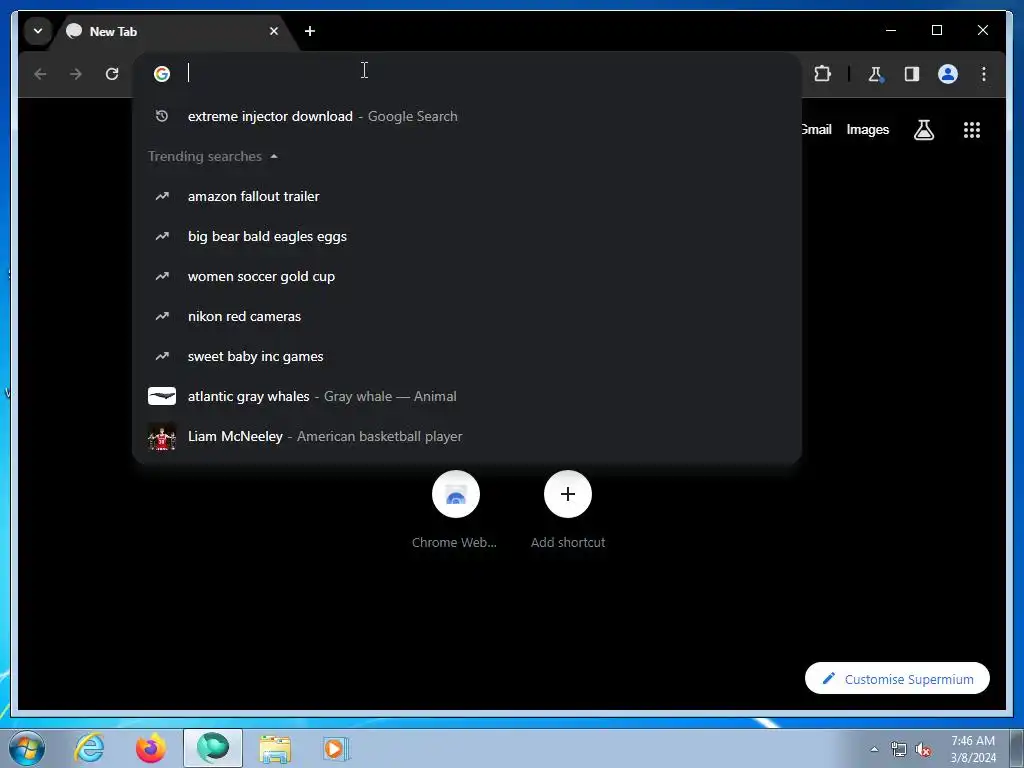The image size is (1024, 768).
Task: Select extreme injector download history suggestion
Action: [467, 116]
